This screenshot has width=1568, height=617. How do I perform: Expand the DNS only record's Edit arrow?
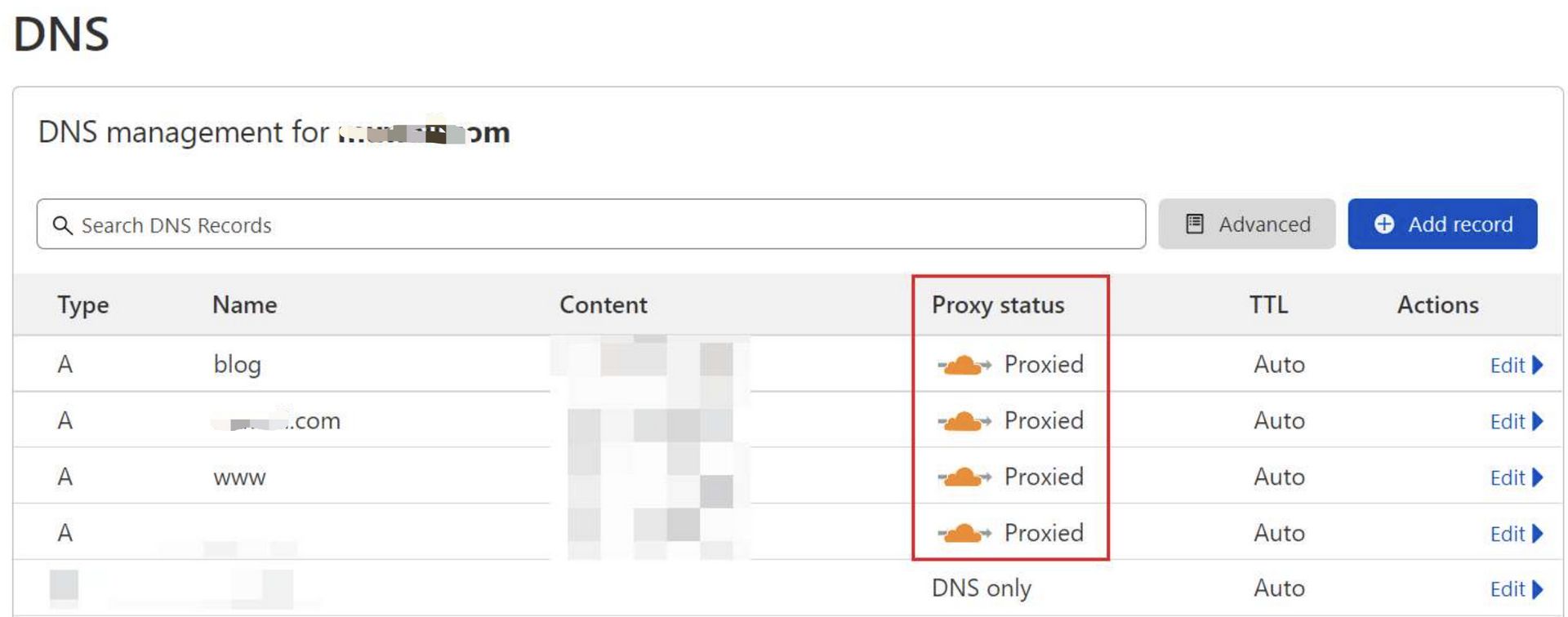pos(1538,589)
